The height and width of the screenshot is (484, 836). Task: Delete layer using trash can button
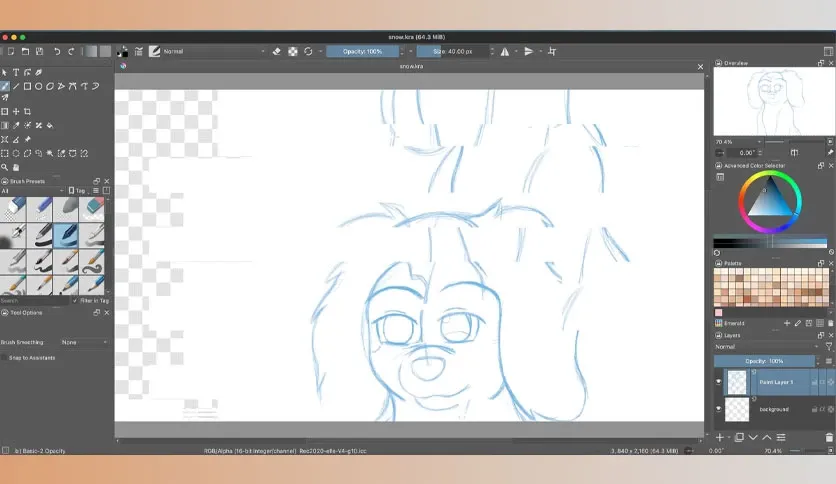[829, 438]
